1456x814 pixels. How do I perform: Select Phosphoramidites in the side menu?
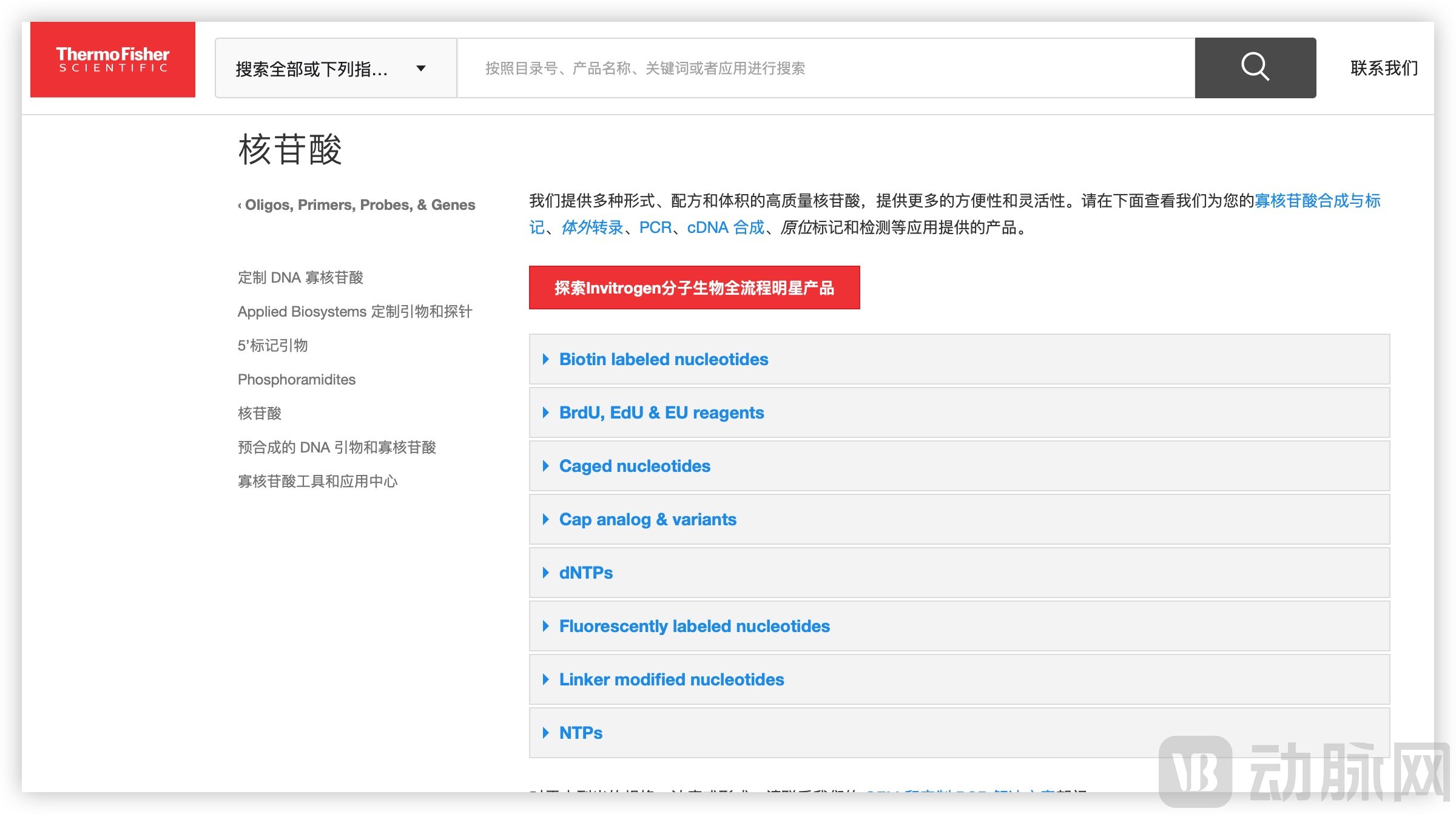297,380
